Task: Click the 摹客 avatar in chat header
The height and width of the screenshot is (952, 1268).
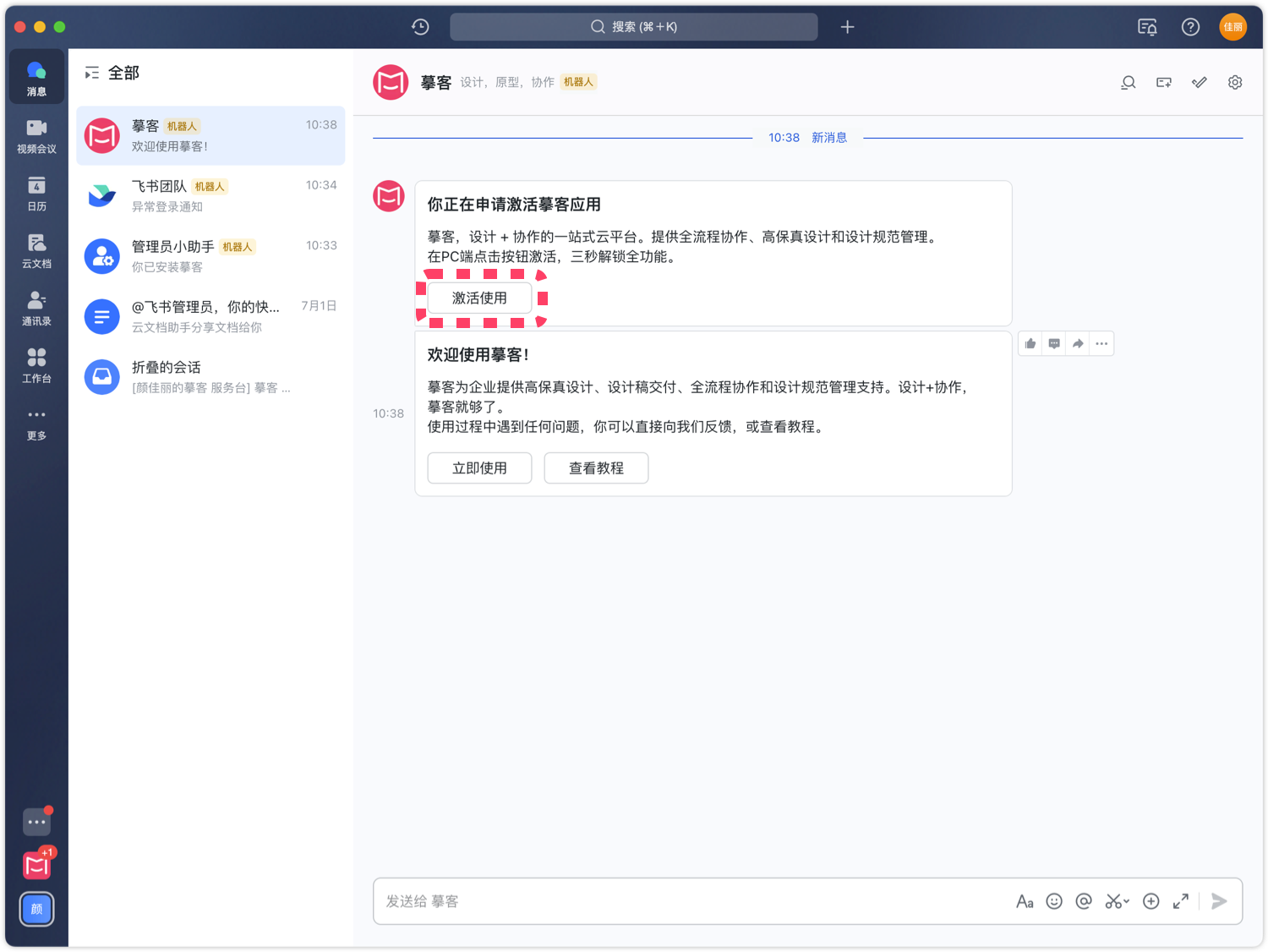Action: tap(391, 82)
